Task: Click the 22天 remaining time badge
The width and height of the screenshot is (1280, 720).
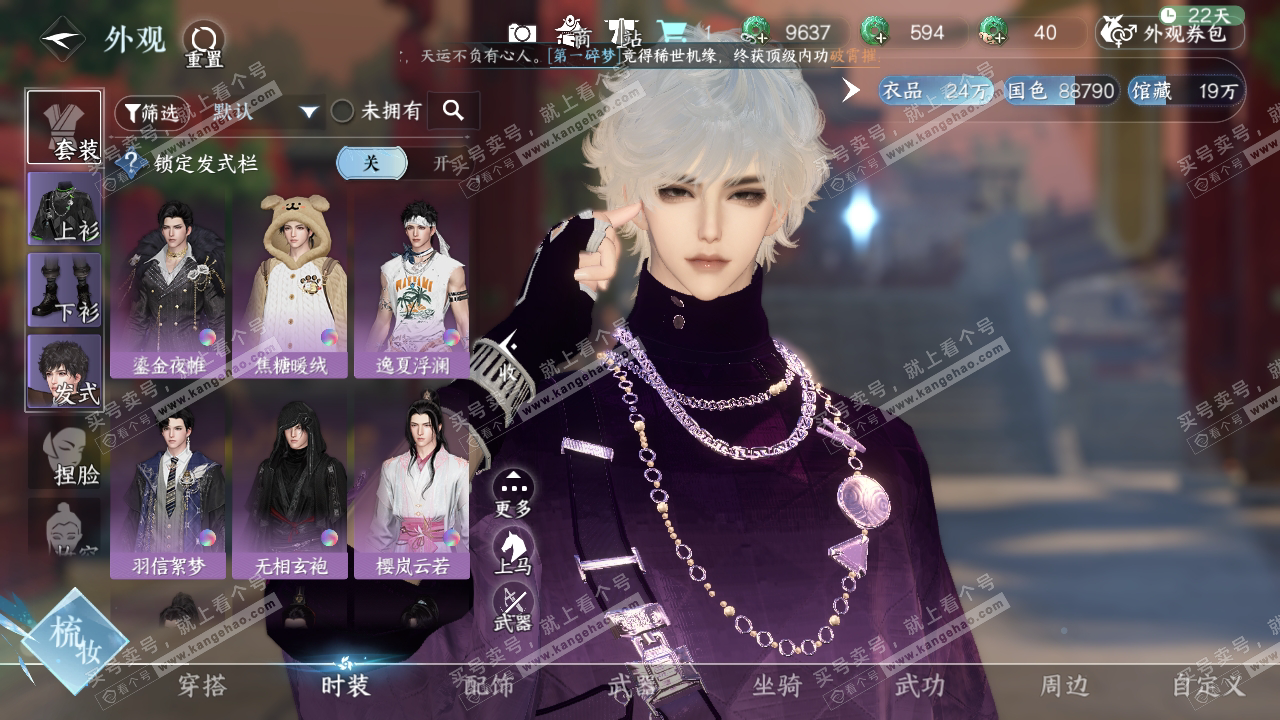Action: (x=1201, y=15)
